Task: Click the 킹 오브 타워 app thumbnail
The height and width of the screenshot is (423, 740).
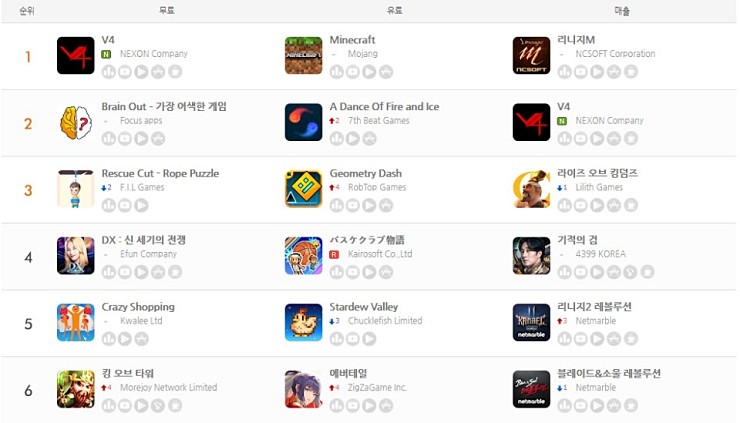Action: tap(76, 389)
